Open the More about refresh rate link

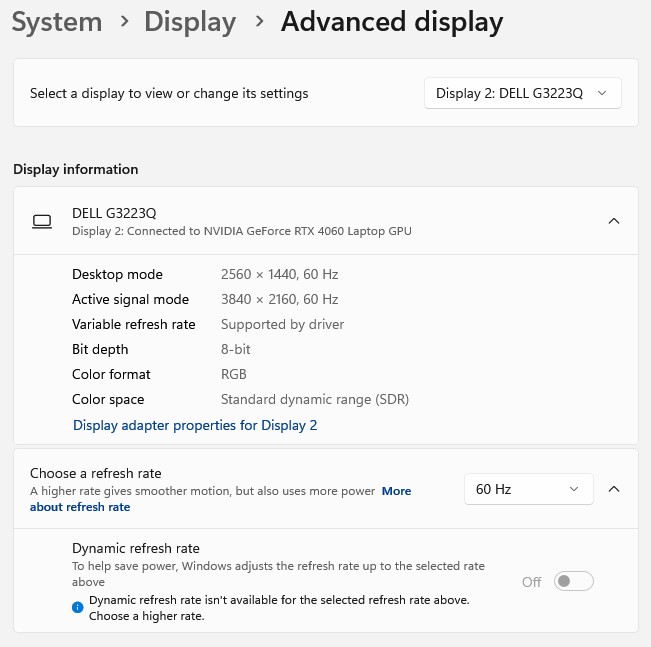coord(396,491)
